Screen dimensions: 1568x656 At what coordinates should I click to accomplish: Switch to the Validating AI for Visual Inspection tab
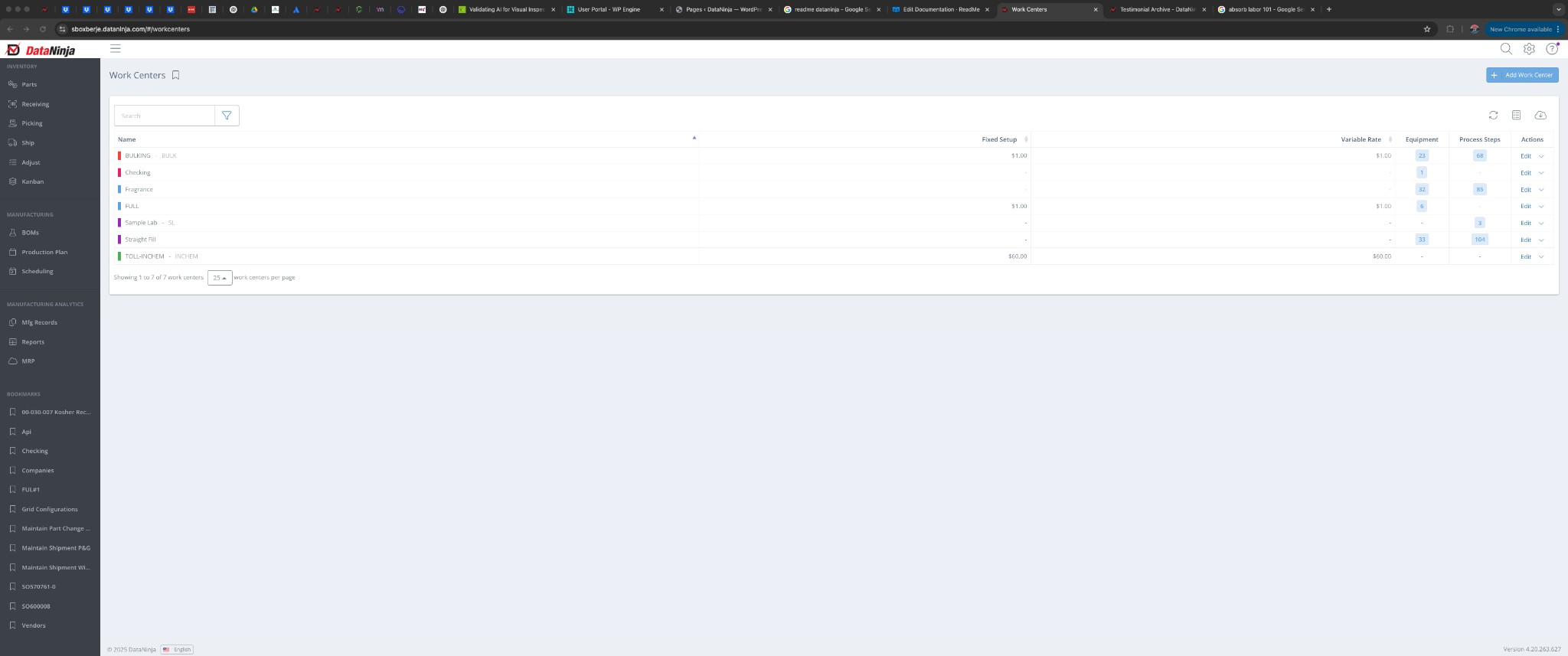507,9
